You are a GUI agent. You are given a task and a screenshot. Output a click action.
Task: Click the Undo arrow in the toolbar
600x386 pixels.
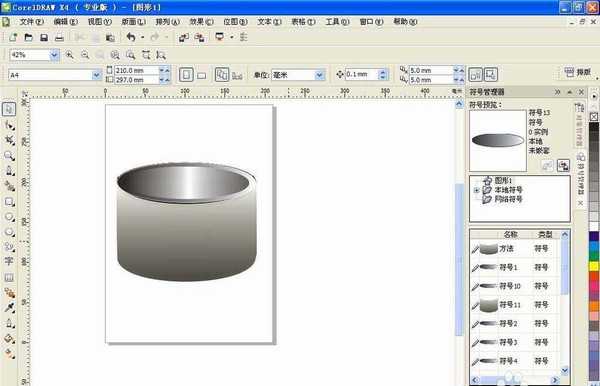(x=131, y=37)
